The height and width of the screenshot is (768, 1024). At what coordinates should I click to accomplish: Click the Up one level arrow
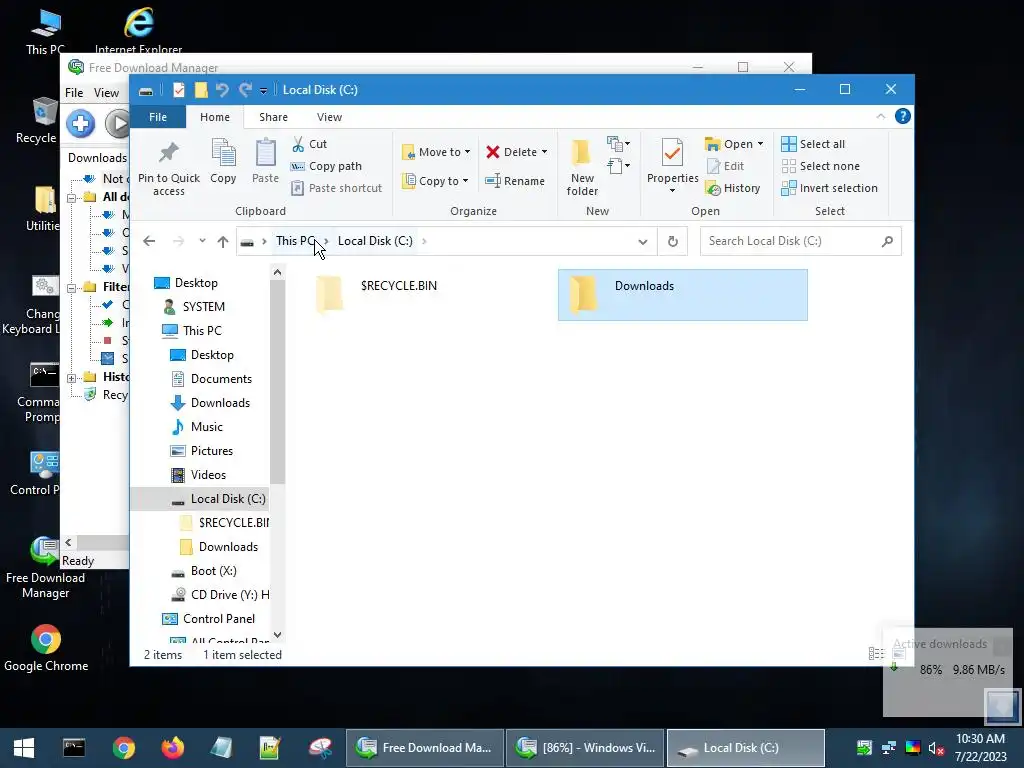coord(223,242)
